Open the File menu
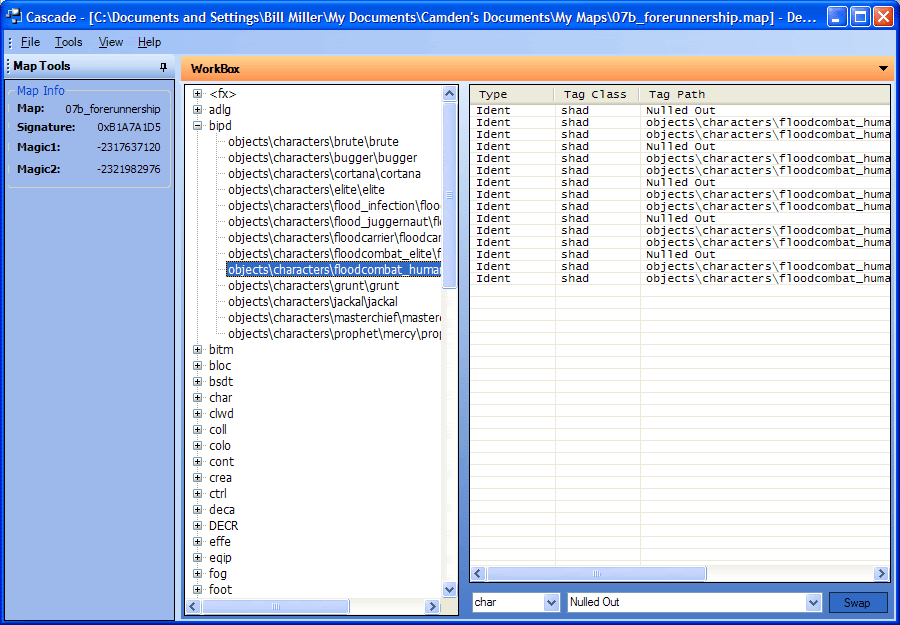This screenshot has height=625, width=900. [x=30, y=42]
